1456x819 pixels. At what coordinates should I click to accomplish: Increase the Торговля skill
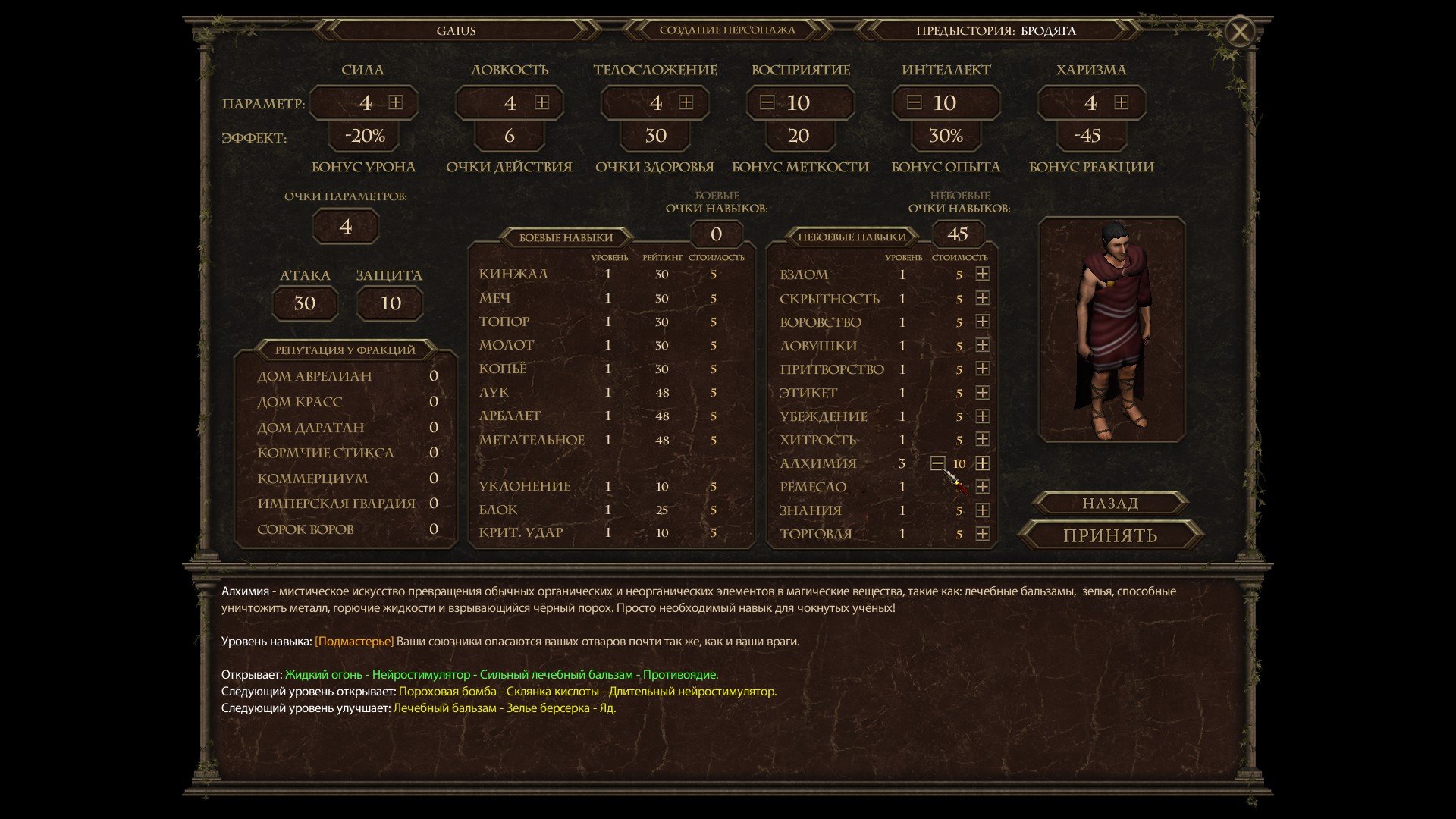tap(982, 534)
